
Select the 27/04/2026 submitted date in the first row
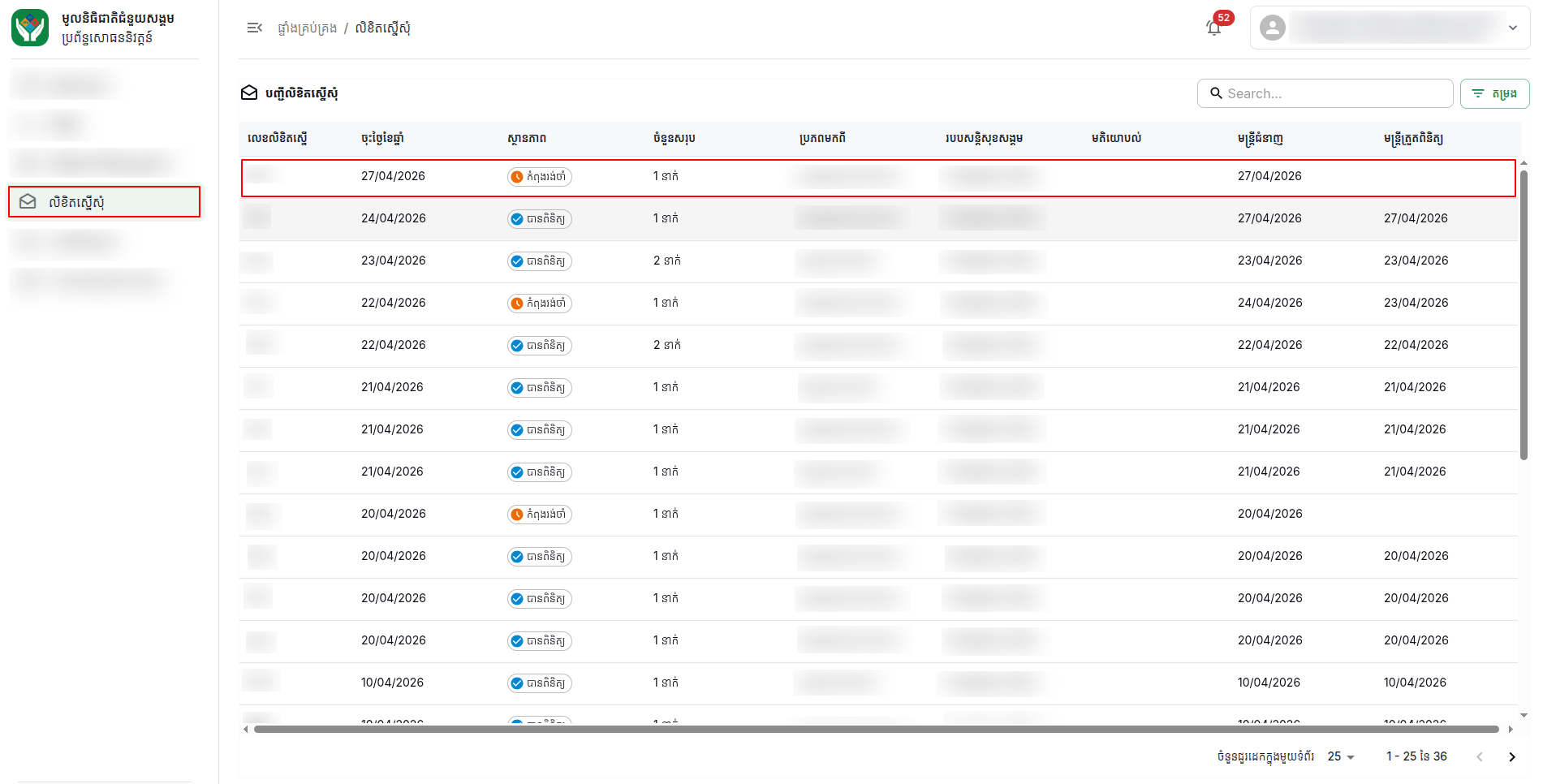[x=393, y=176]
